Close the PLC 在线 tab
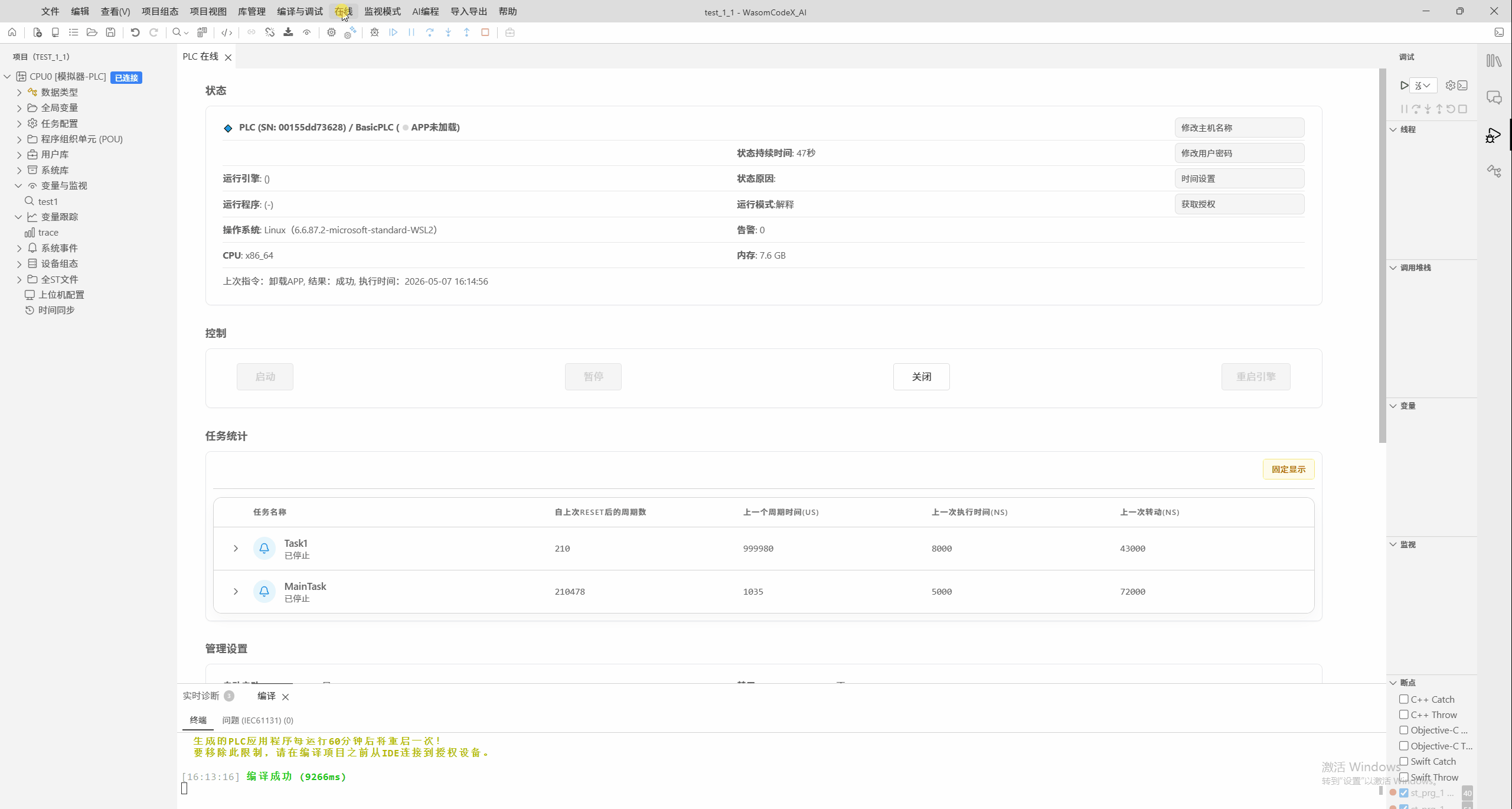The width and height of the screenshot is (1512, 809). point(228,57)
